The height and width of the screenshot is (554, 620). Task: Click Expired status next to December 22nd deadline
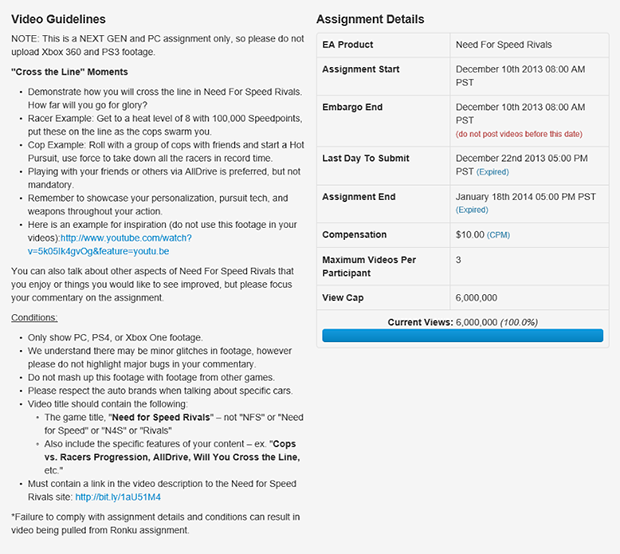(x=498, y=172)
